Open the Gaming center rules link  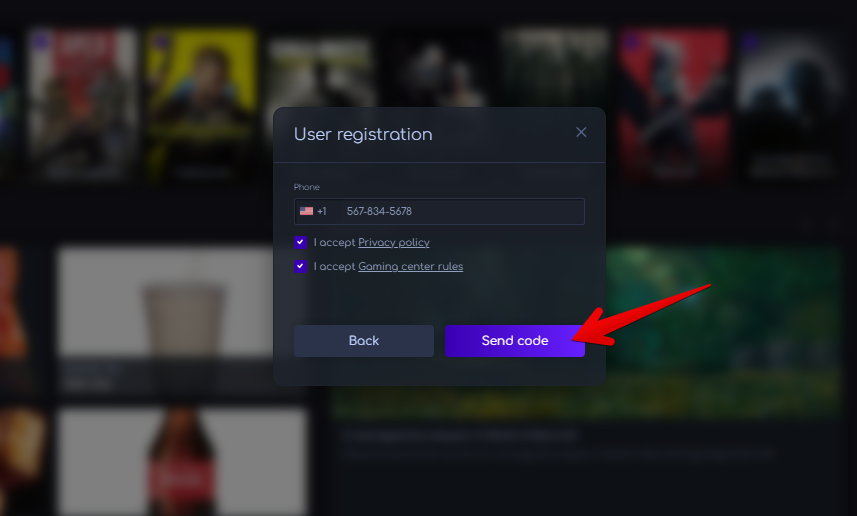(410, 267)
